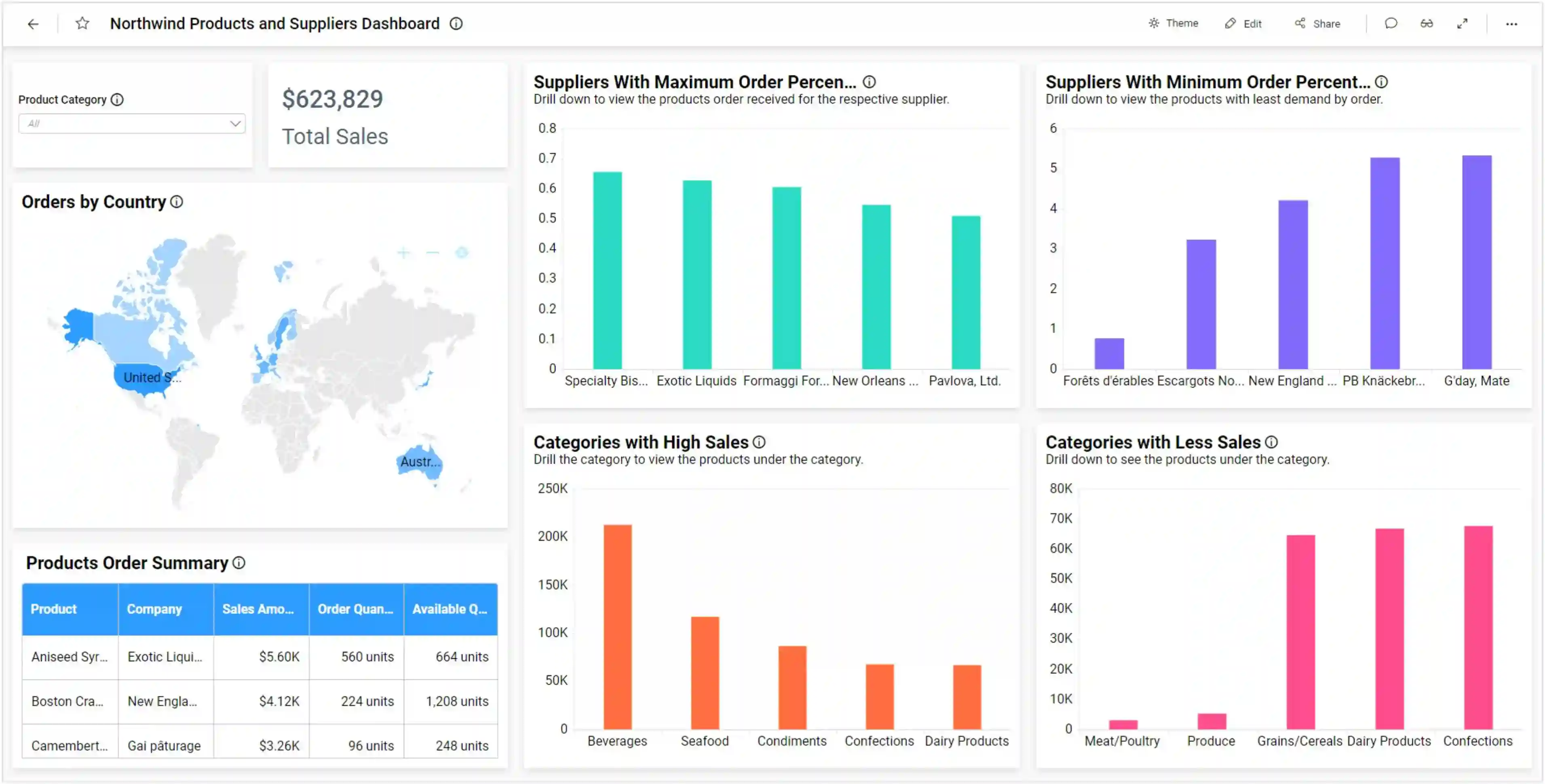The image size is (1545, 784).
Task: Switch to view-only mode with glasses icon
Action: click(1426, 23)
